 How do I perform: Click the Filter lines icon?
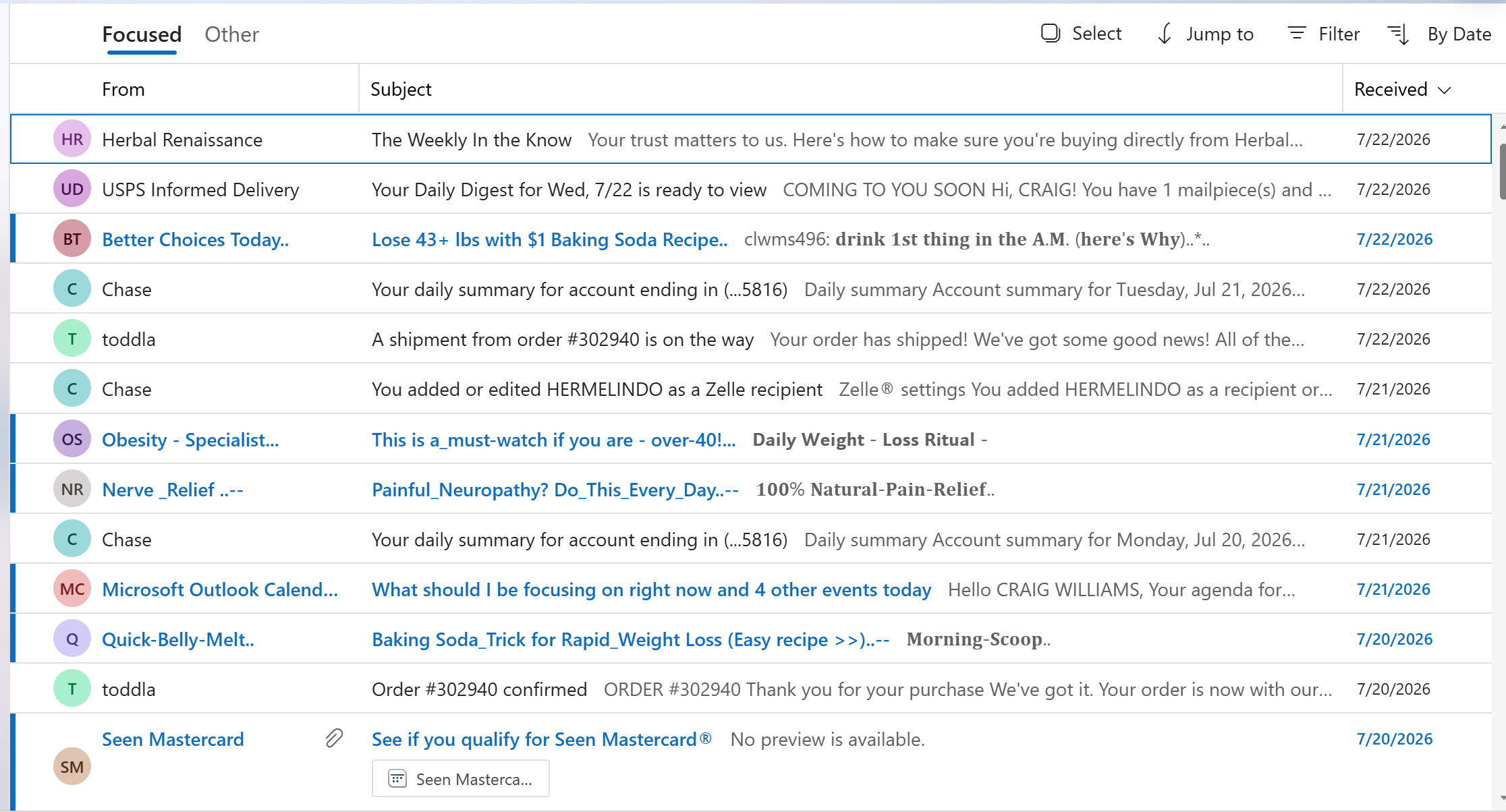point(1297,33)
